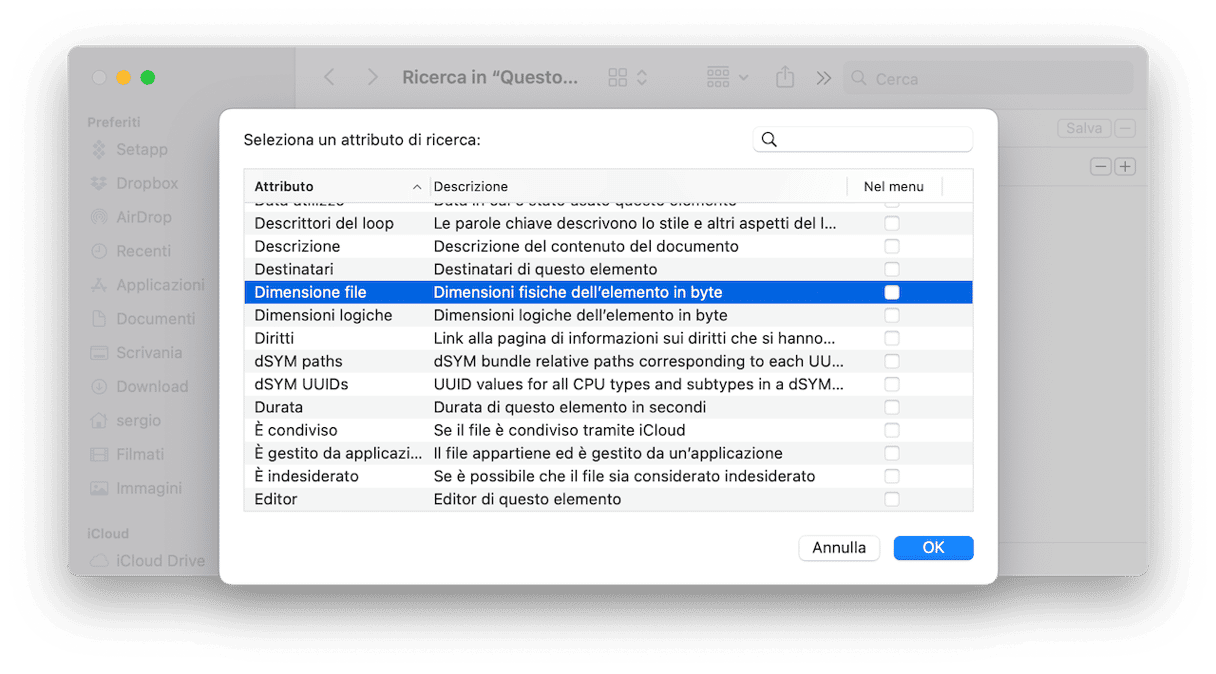This screenshot has width=1216, height=674.
Task: Click the AirDrop icon in sidebar
Action: pyautogui.click(x=99, y=217)
